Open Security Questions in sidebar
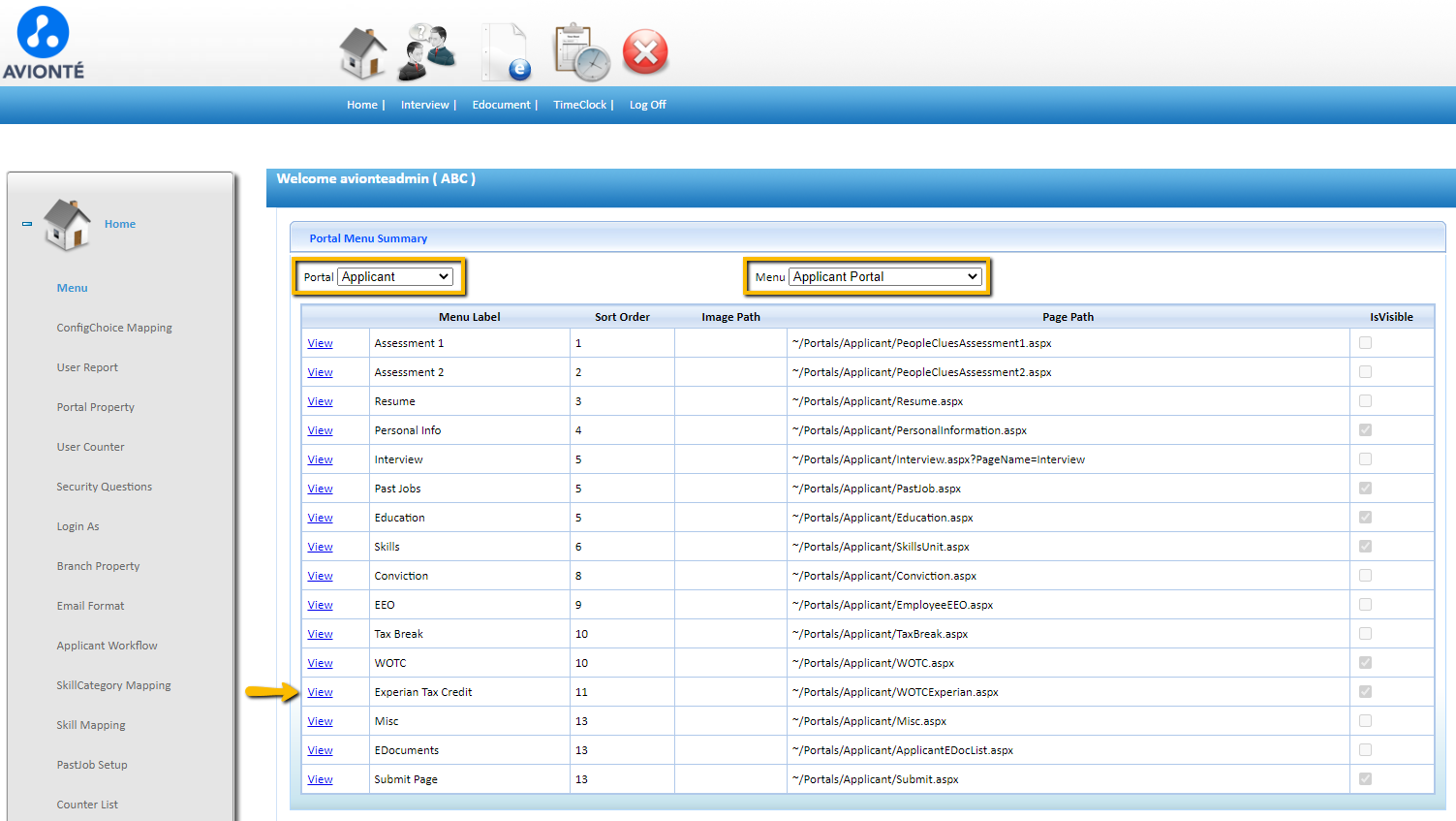Image resolution: width=1456 pixels, height=821 pixels. click(104, 487)
